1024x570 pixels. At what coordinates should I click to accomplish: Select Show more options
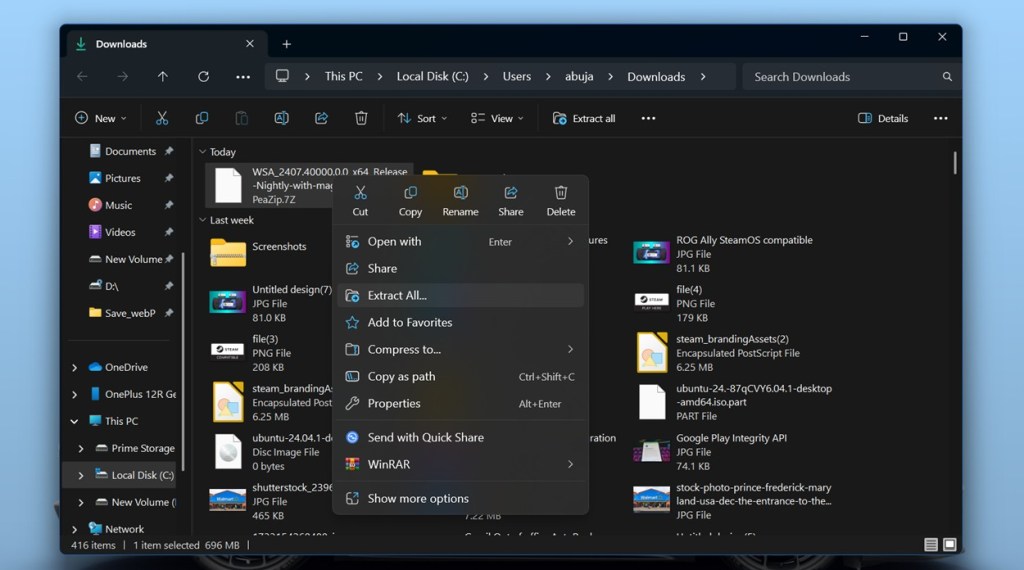460,498
